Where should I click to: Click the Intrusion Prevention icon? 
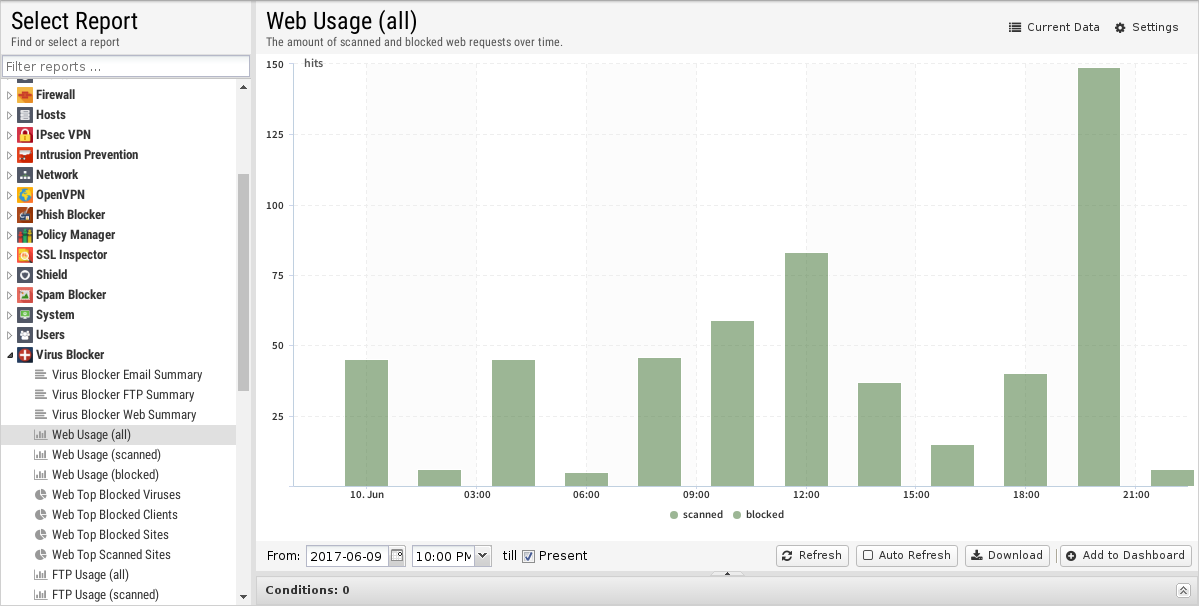click(24, 154)
